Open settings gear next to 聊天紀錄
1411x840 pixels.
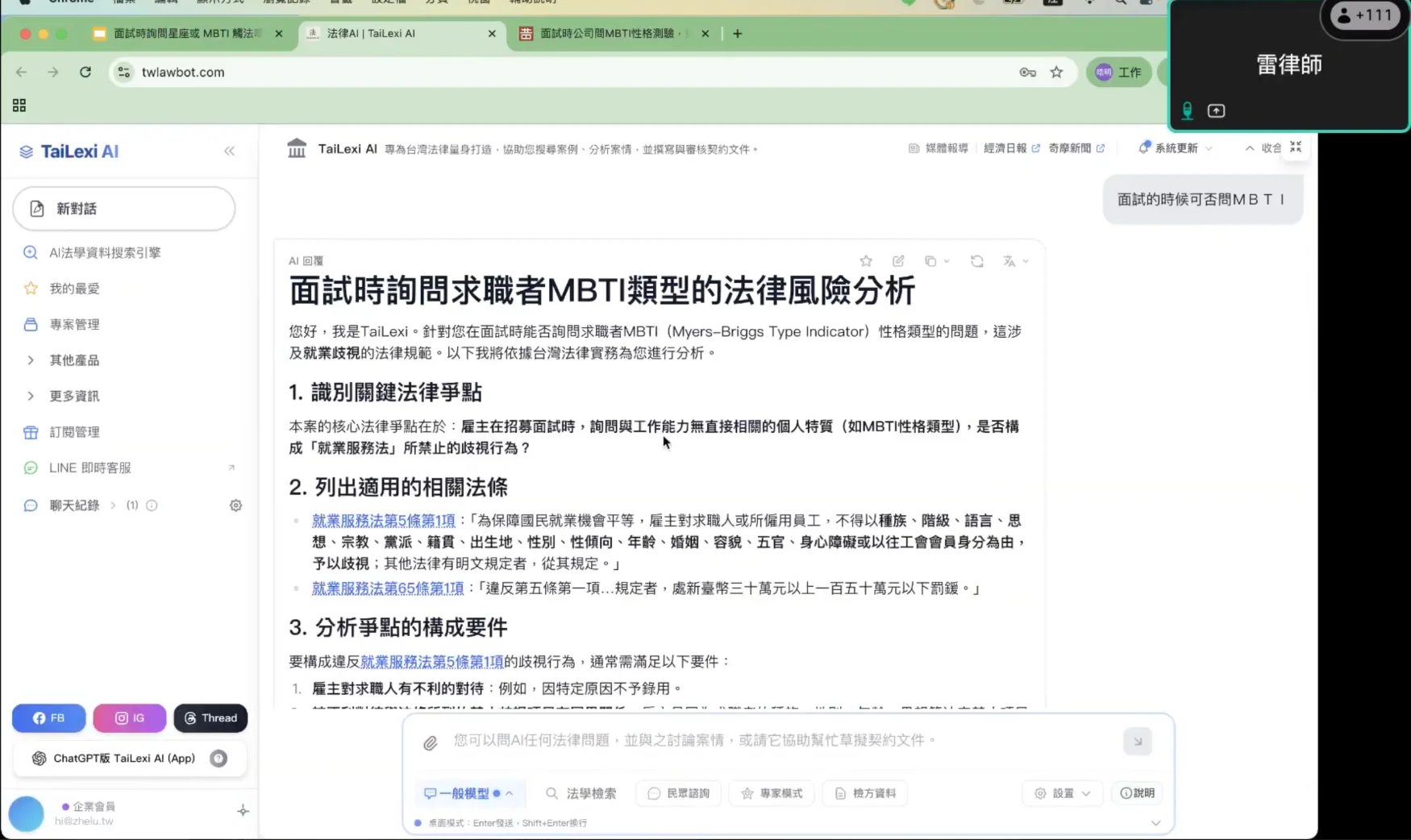coord(235,505)
